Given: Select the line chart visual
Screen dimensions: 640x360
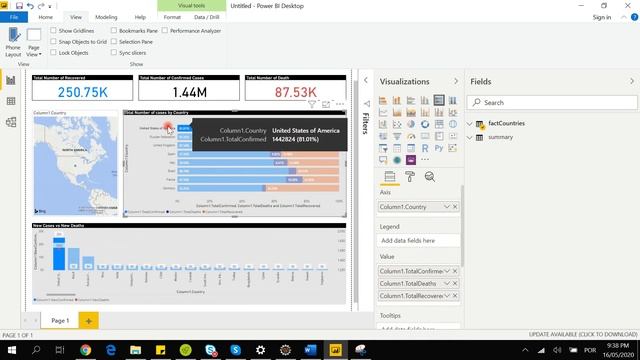Looking at the screenshot, I should pos(383,112).
